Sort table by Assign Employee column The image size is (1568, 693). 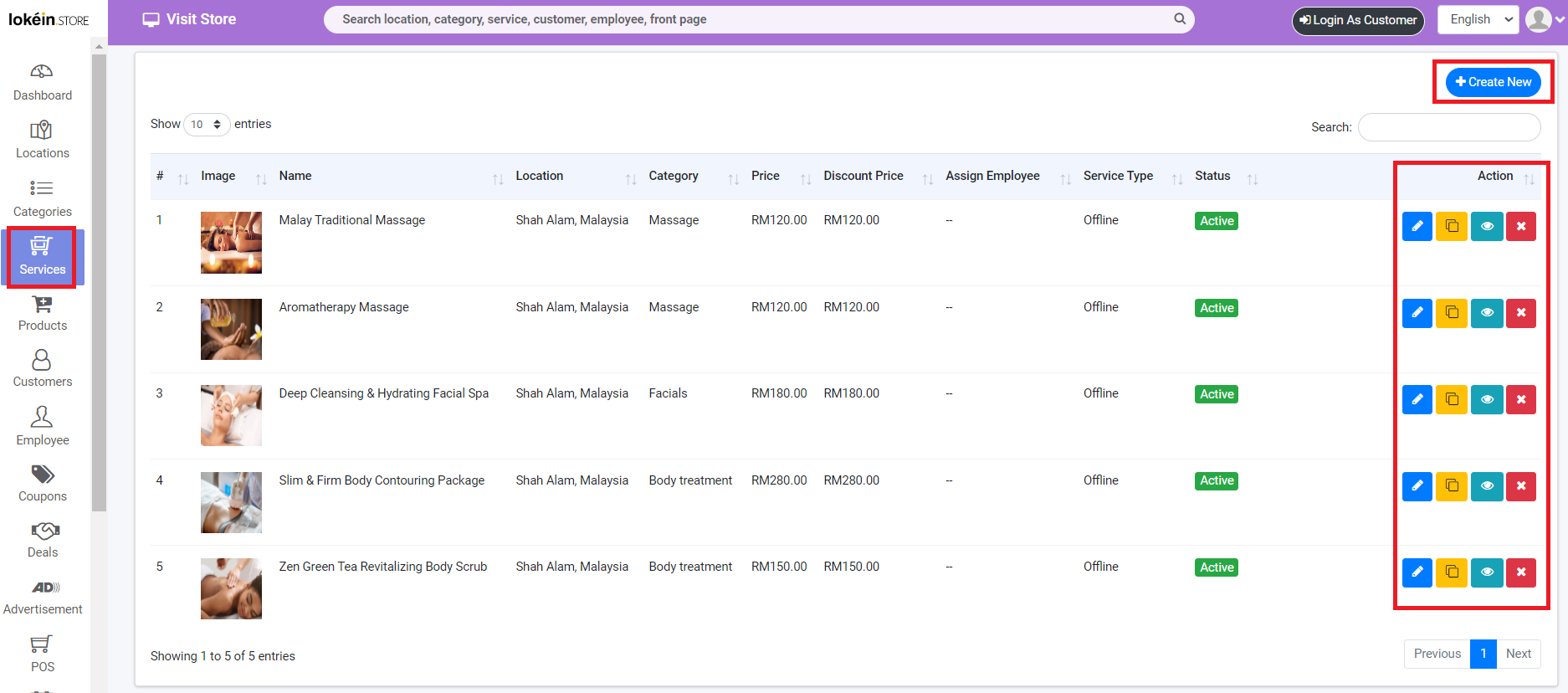tap(1008, 176)
